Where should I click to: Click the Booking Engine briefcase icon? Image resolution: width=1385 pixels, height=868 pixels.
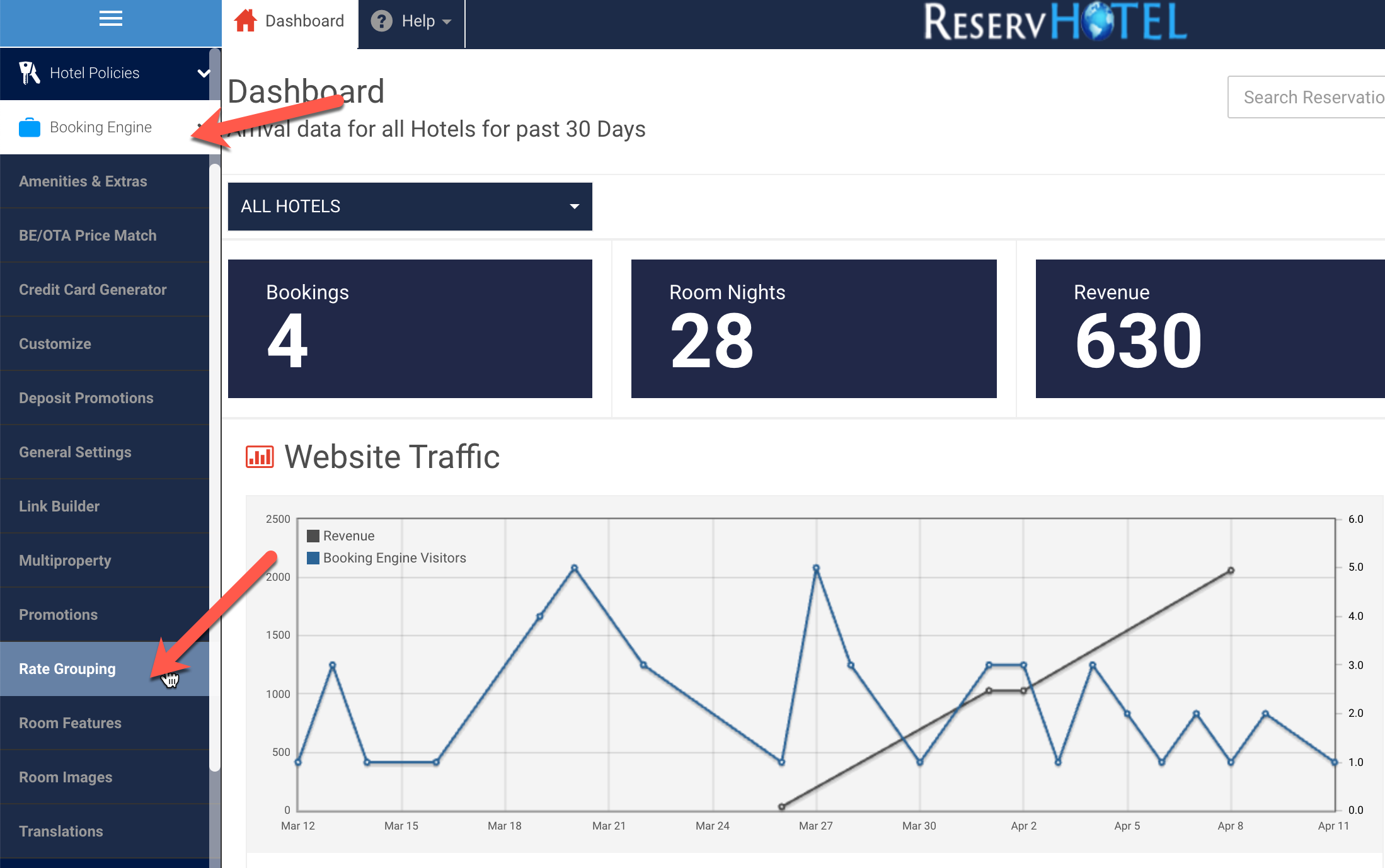30,127
